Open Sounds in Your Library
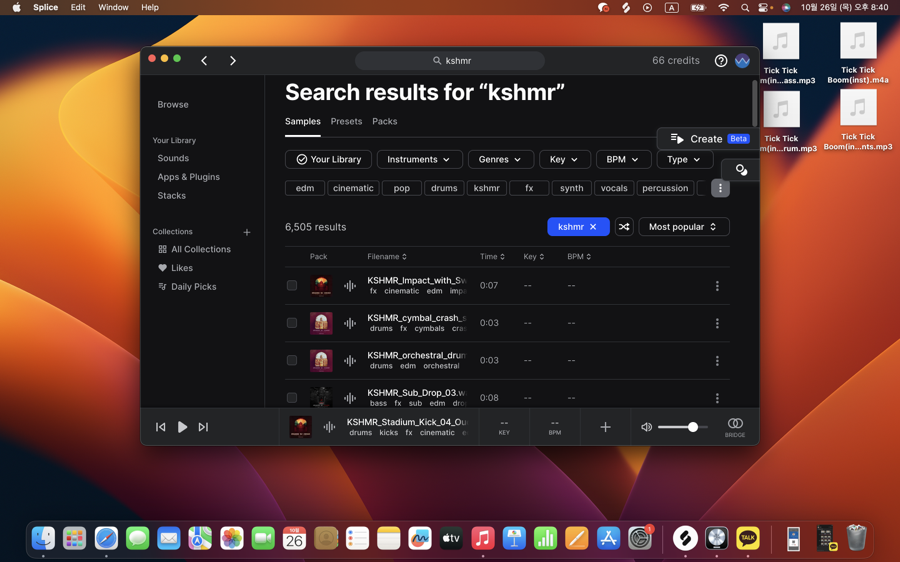This screenshot has width=900, height=562. point(173,158)
